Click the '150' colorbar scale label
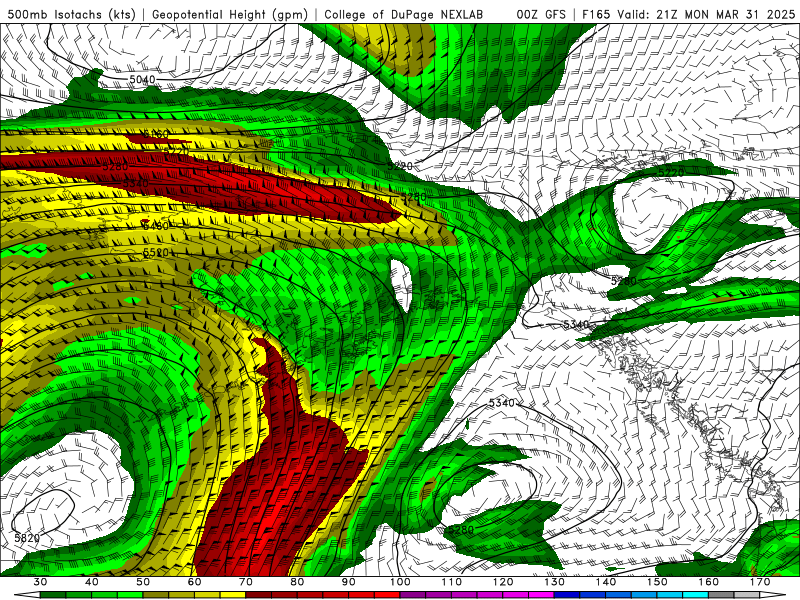Image resolution: width=800 pixels, height=600 pixels. click(657, 582)
